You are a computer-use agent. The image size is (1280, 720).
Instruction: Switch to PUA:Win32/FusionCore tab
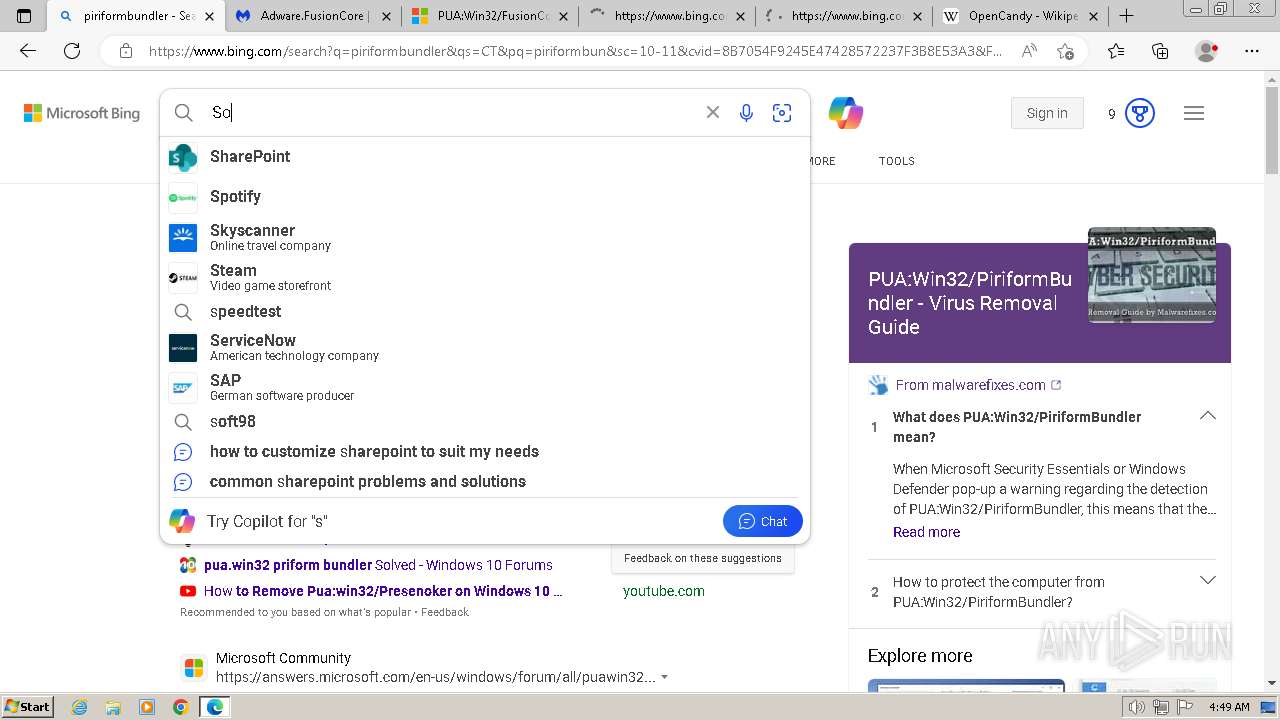490,16
